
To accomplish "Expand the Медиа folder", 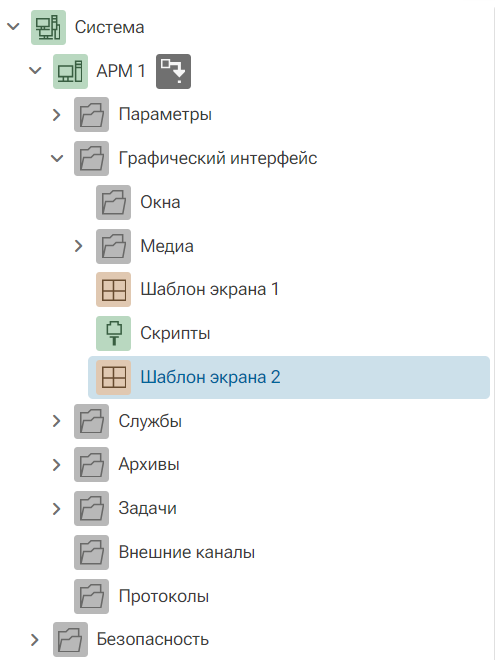I will pos(78,246).
